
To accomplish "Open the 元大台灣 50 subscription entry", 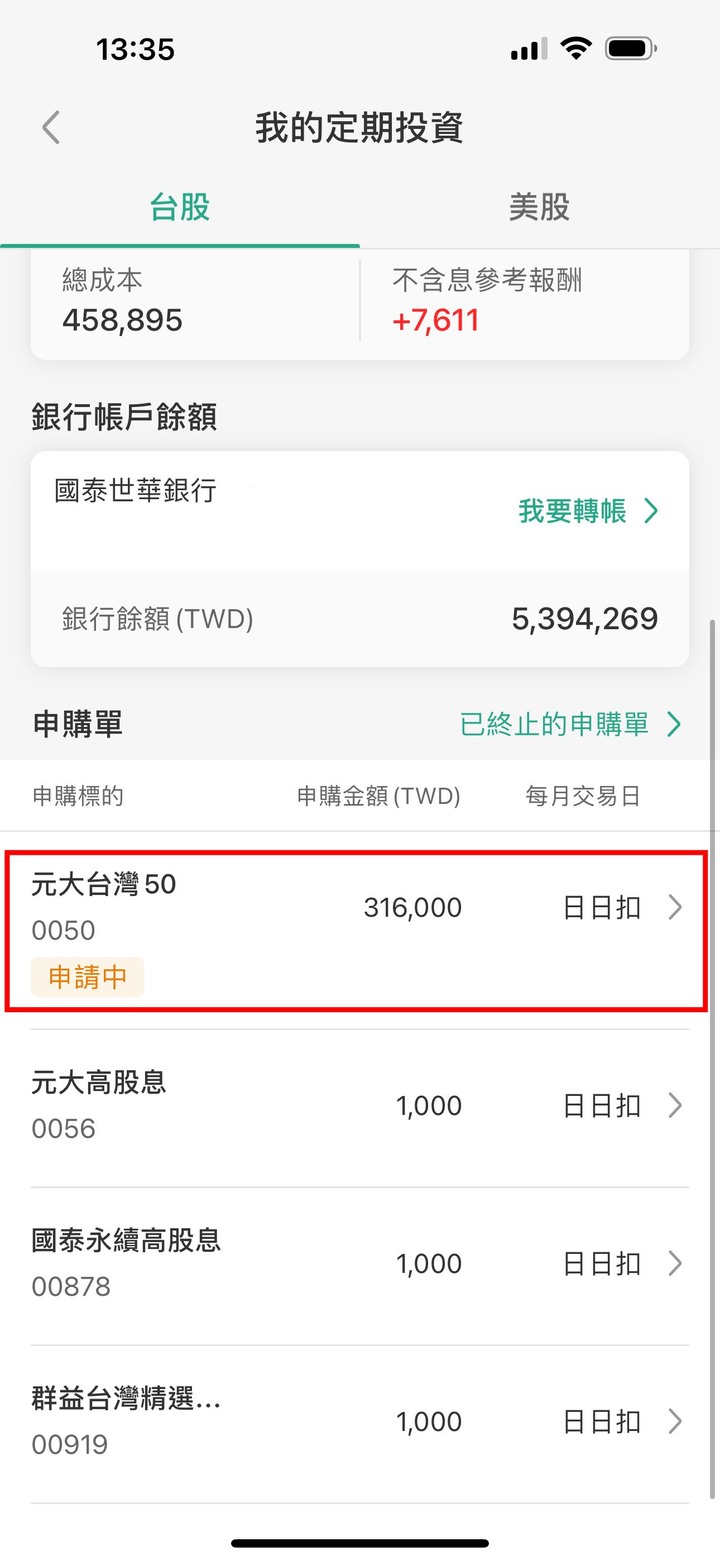I will coord(358,931).
